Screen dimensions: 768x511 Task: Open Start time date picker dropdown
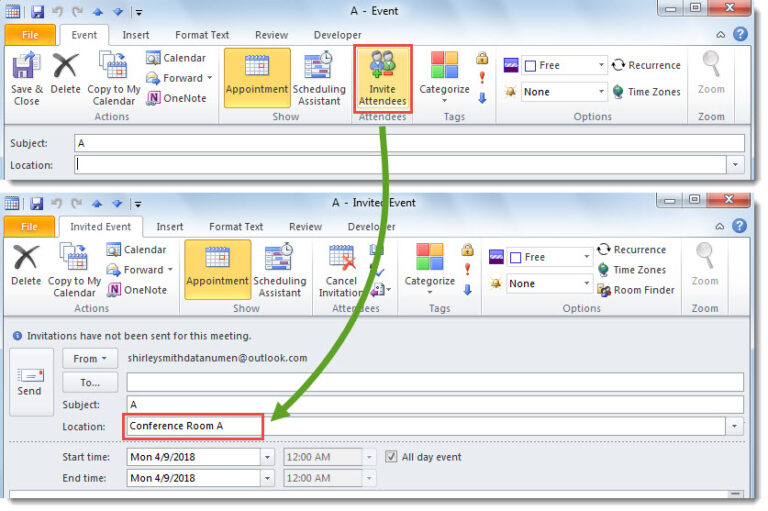267,457
